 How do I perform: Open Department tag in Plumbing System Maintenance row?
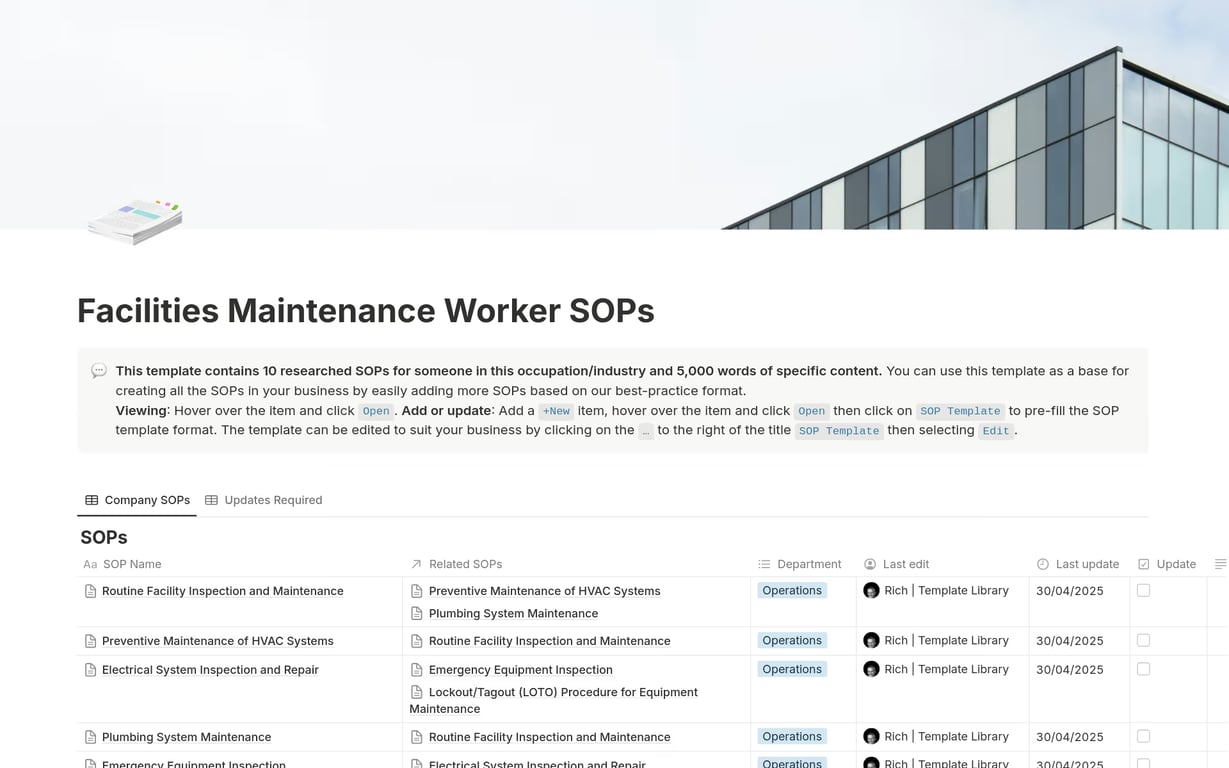[x=792, y=736]
